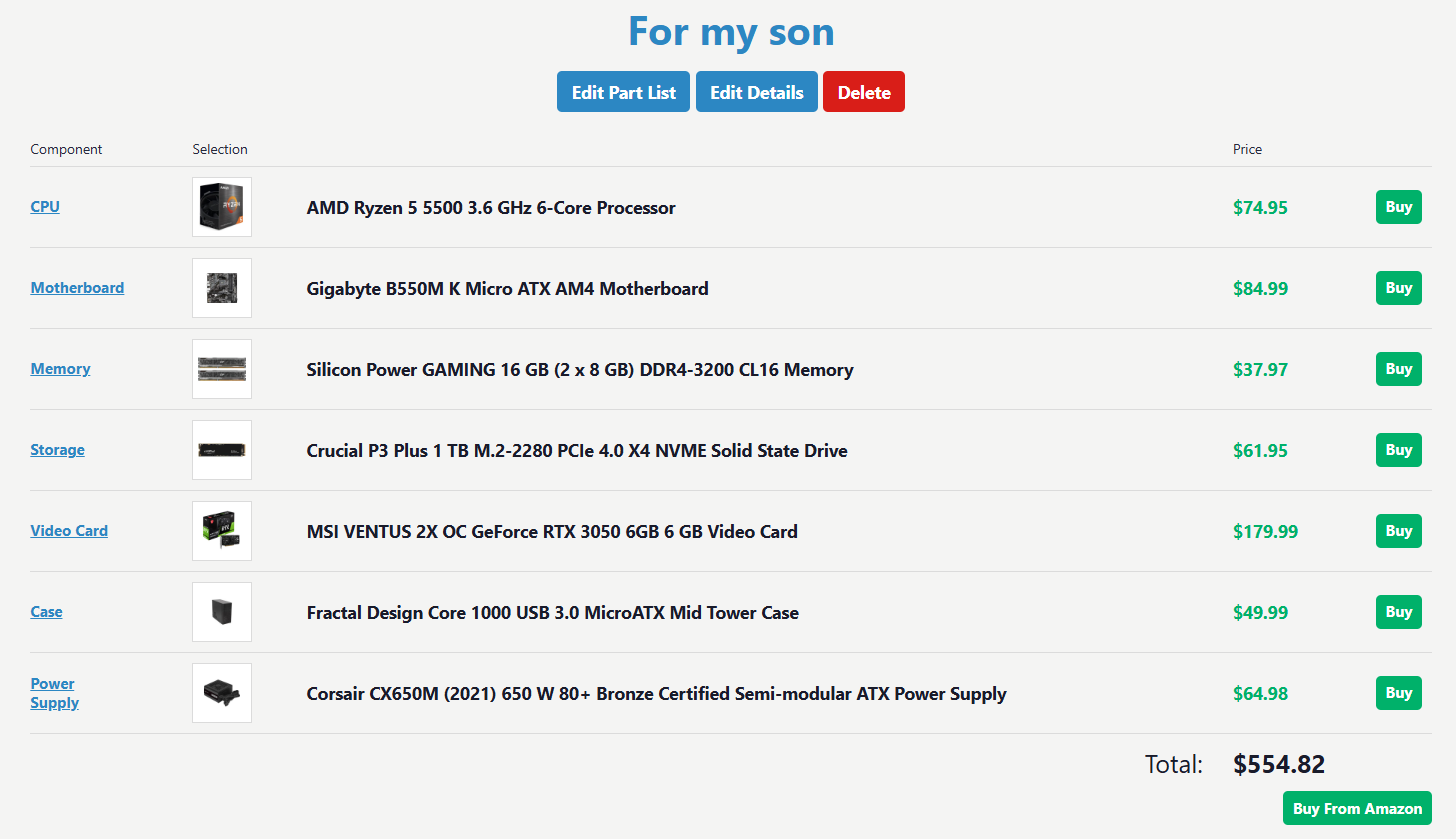Buy the AMD Ryzen 5 5500 processor
This screenshot has width=1456, height=839.
1398,207
